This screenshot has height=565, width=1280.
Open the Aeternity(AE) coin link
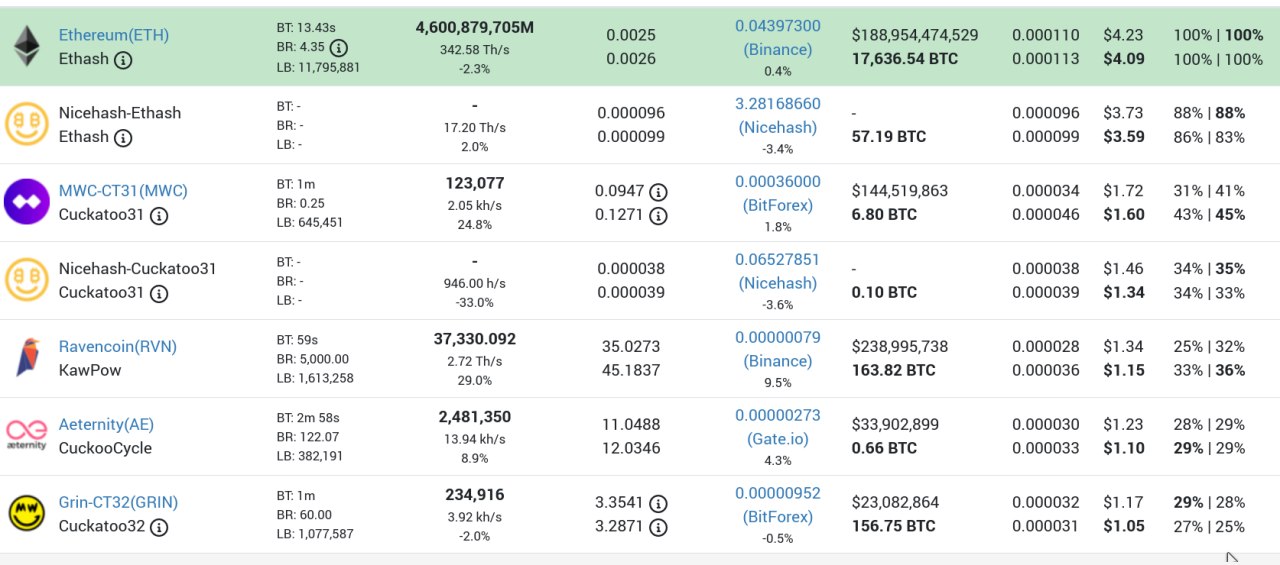[106, 425]
